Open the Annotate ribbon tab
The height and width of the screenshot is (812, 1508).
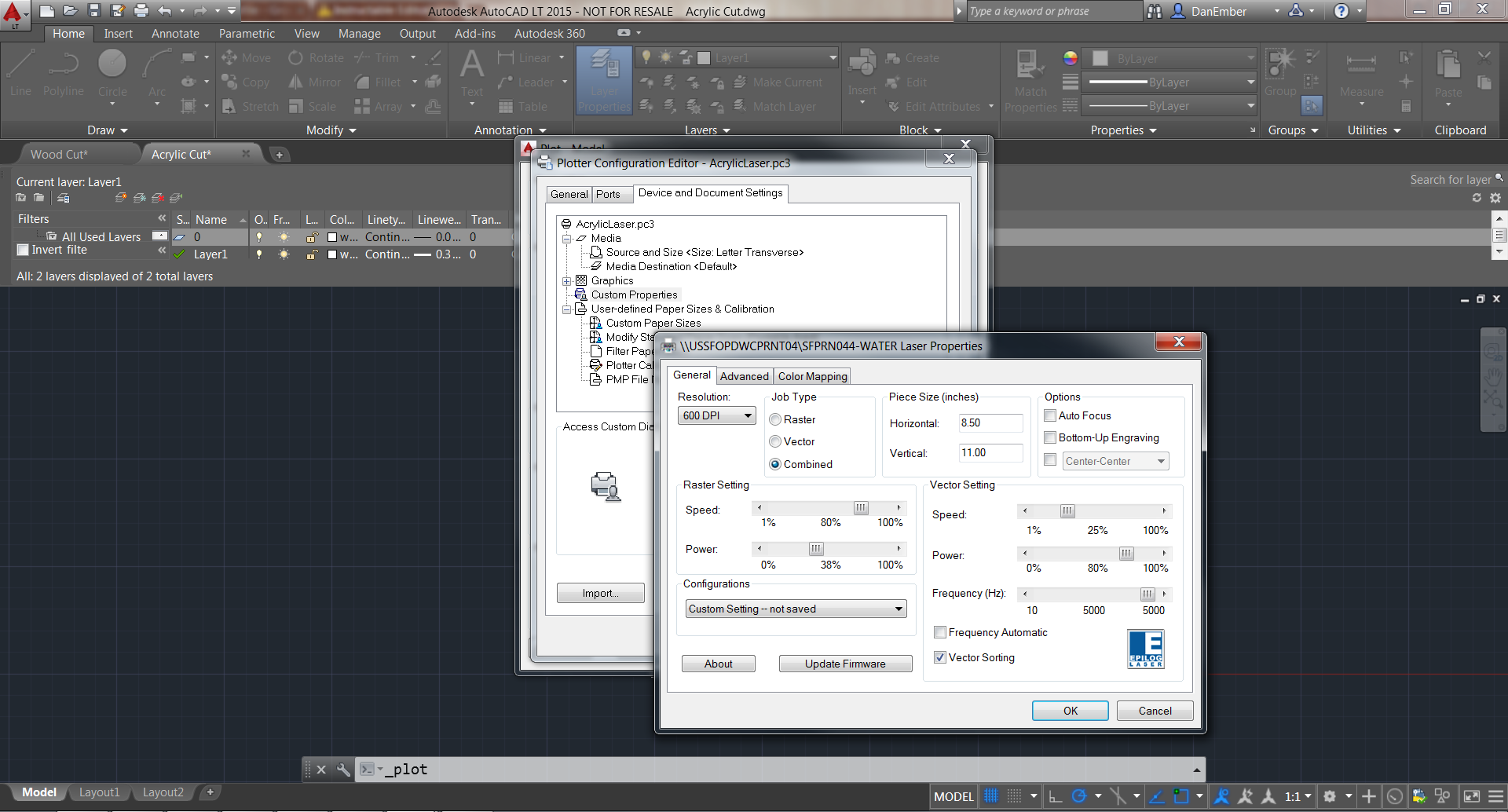[175, 33]
